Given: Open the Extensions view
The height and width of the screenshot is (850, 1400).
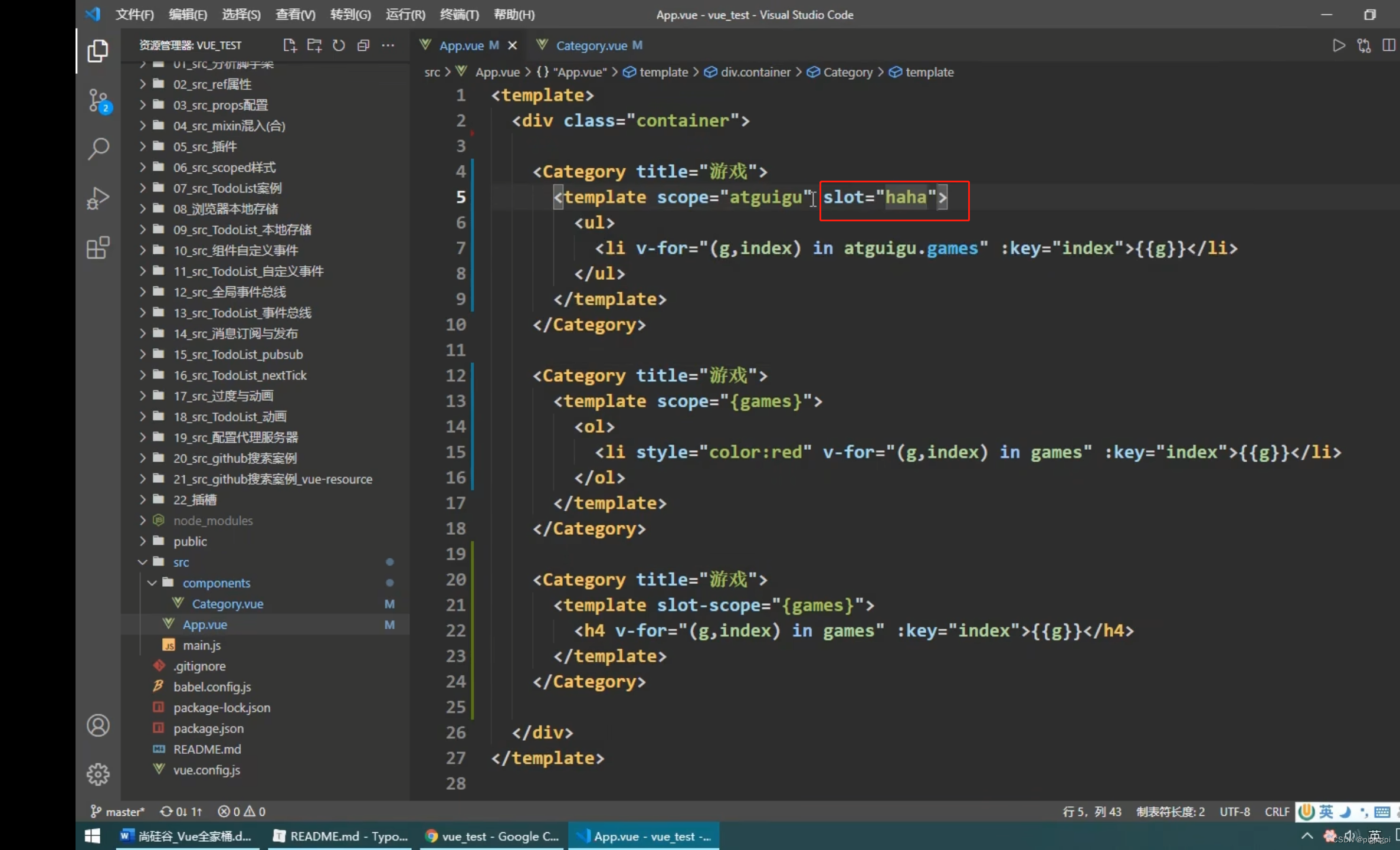Looking at the screenshot, I should 98,247.
